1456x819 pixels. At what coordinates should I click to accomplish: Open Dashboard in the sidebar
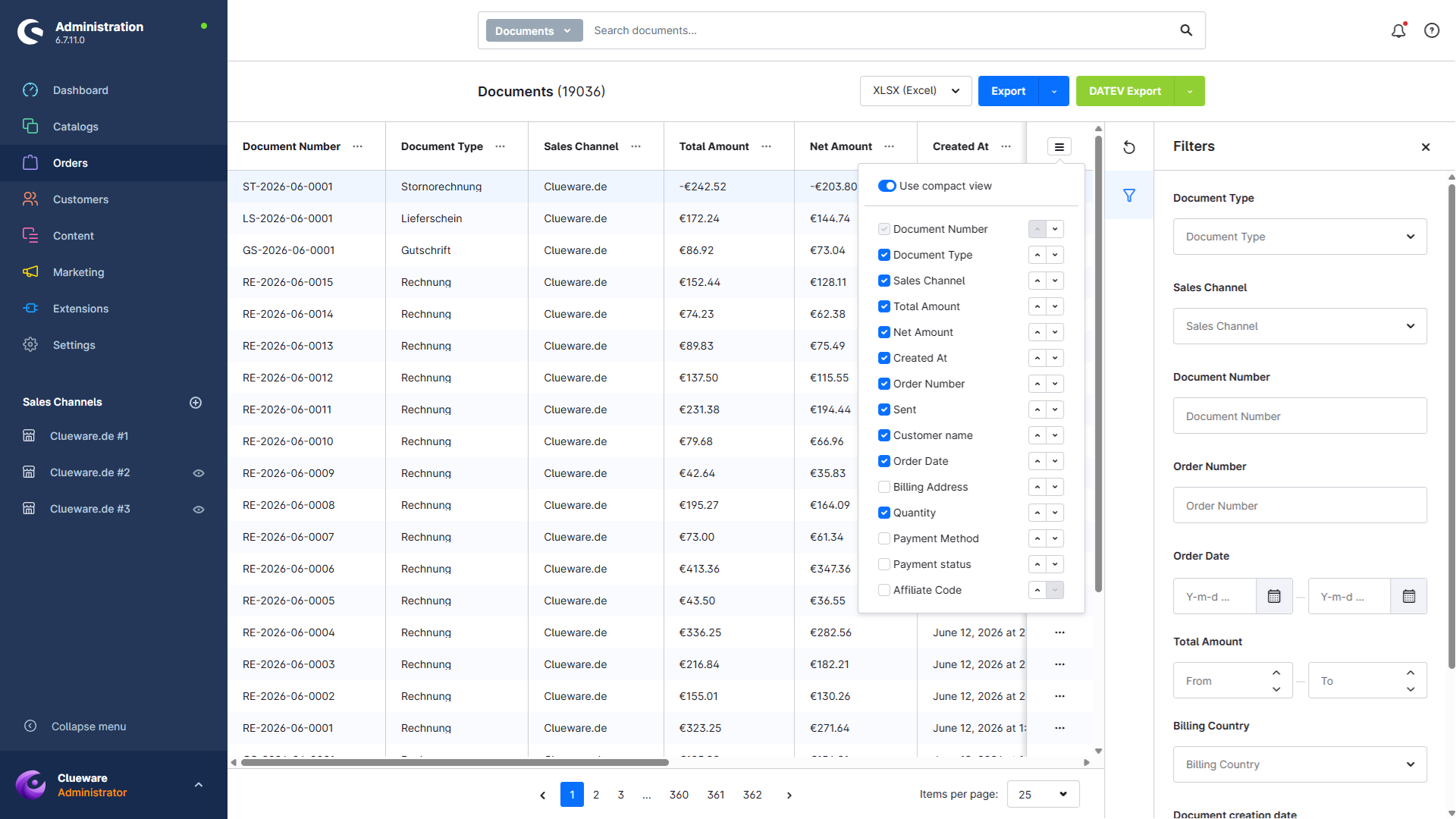click(x=114, y=90)
